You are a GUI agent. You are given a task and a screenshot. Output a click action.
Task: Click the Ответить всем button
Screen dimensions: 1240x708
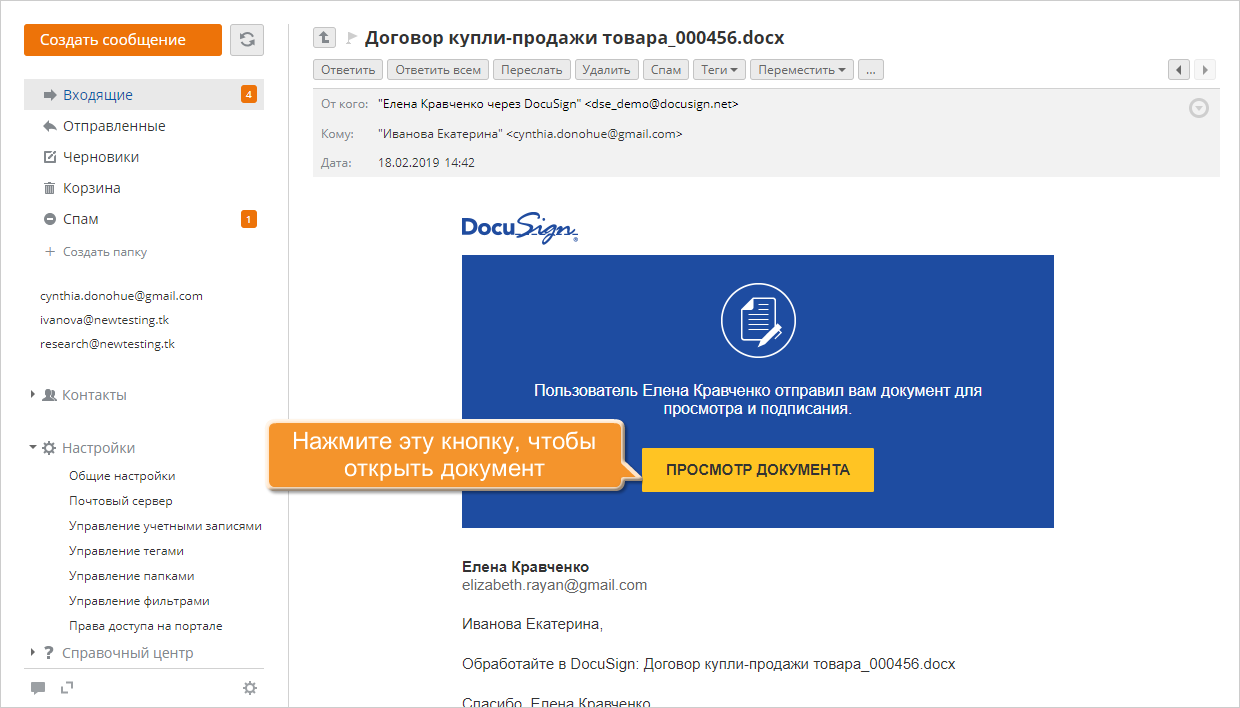(439, 70)
